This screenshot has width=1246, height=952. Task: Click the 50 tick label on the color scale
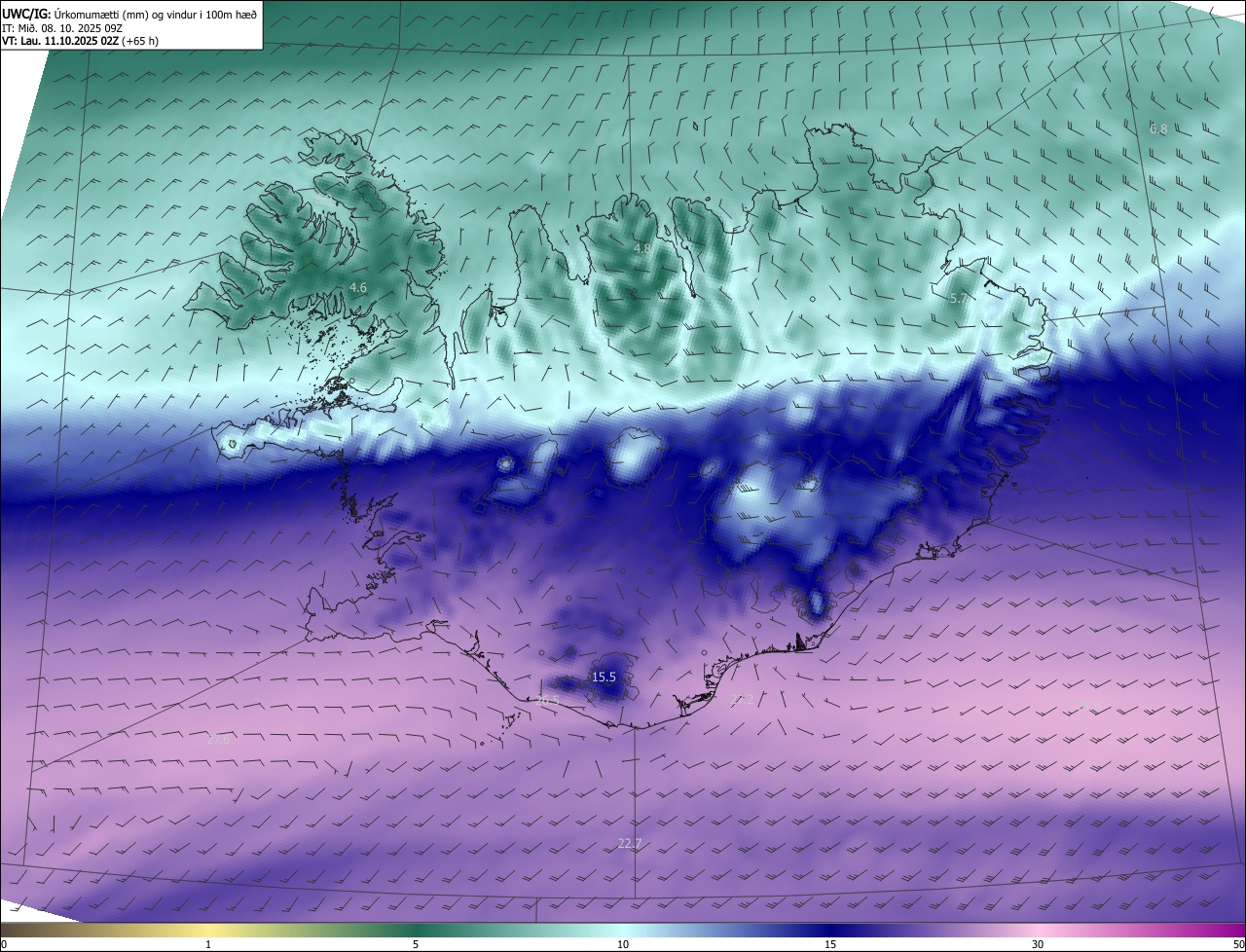(x=1238, y=944)
